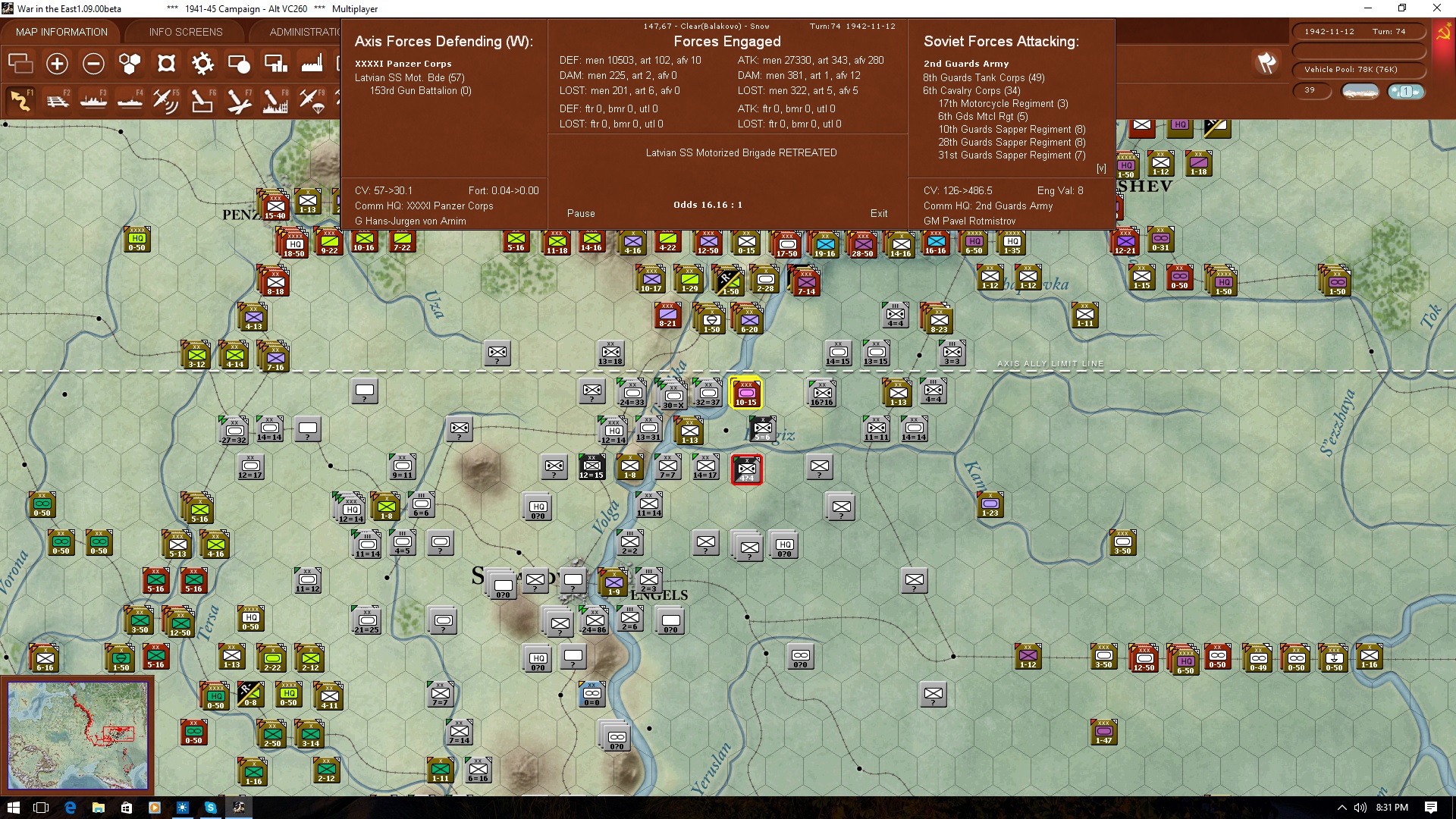The image size is (1456, 819).
Task: Zoom in with the plus icon
Action: (x=57, y=64)
